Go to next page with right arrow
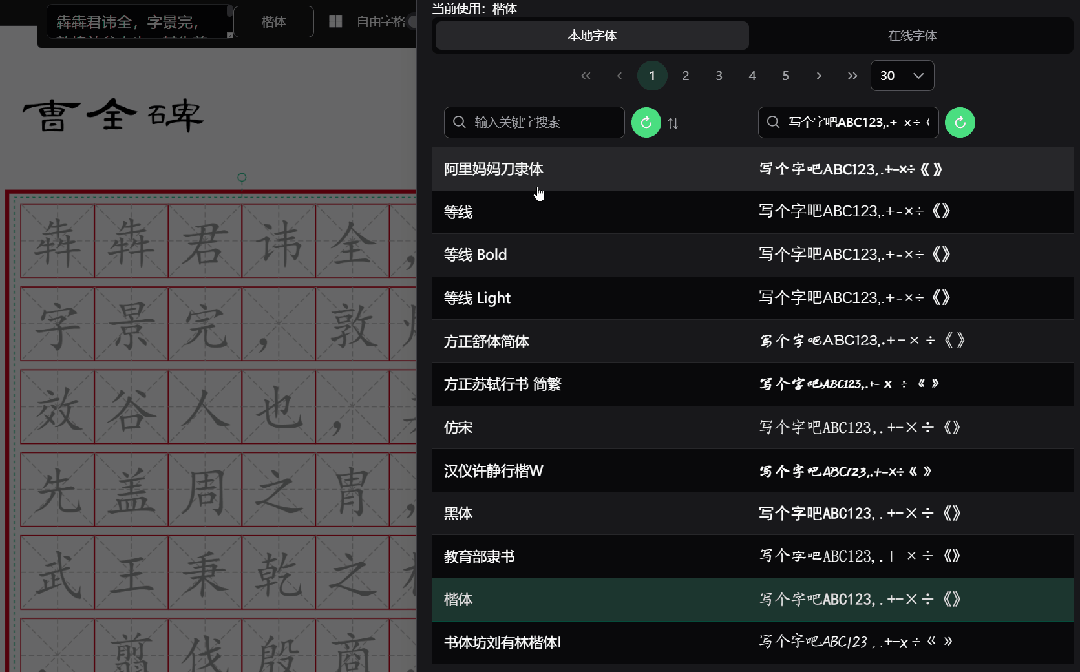The height and width of the screenshot is (672, 1080). click(x=818, y=75)
